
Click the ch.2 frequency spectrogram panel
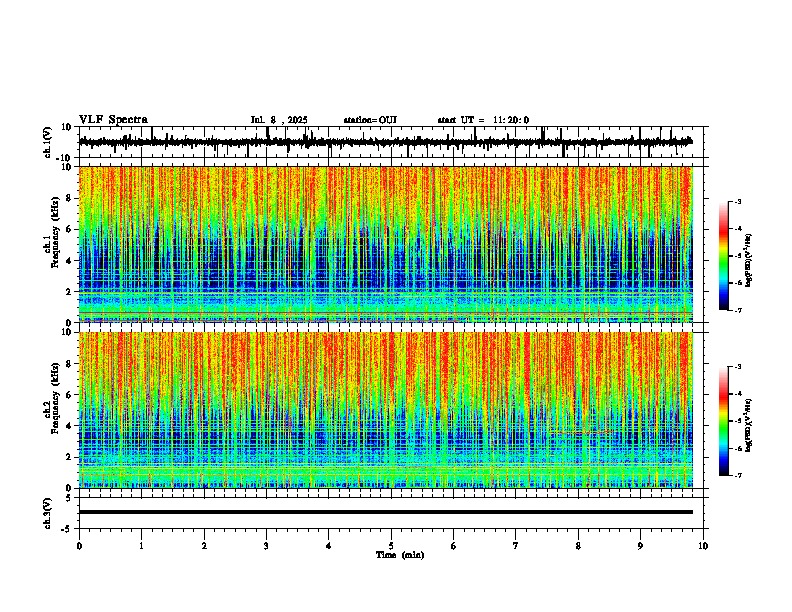click(x=386, y=410)
